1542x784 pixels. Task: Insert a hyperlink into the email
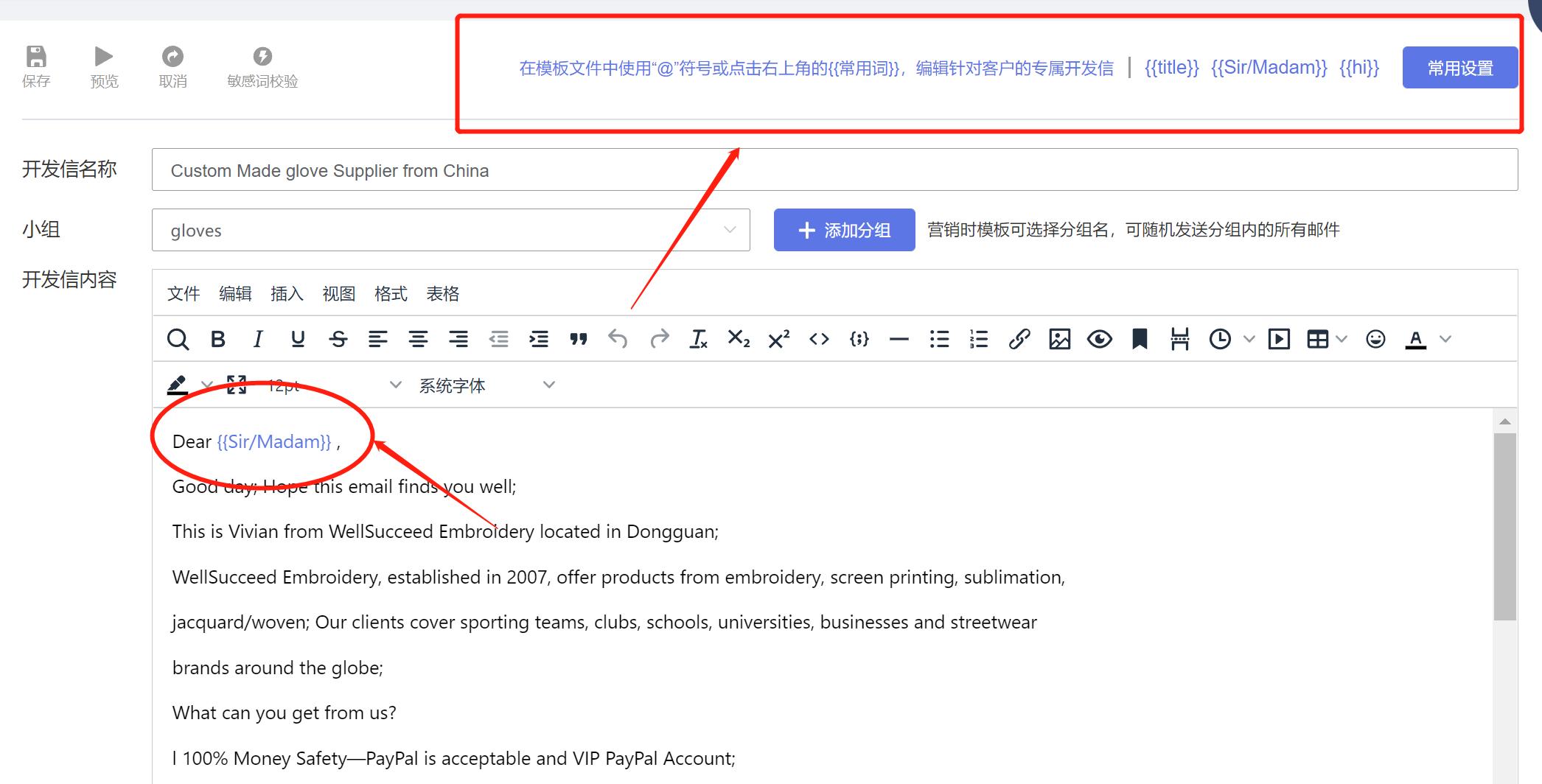1019,339
